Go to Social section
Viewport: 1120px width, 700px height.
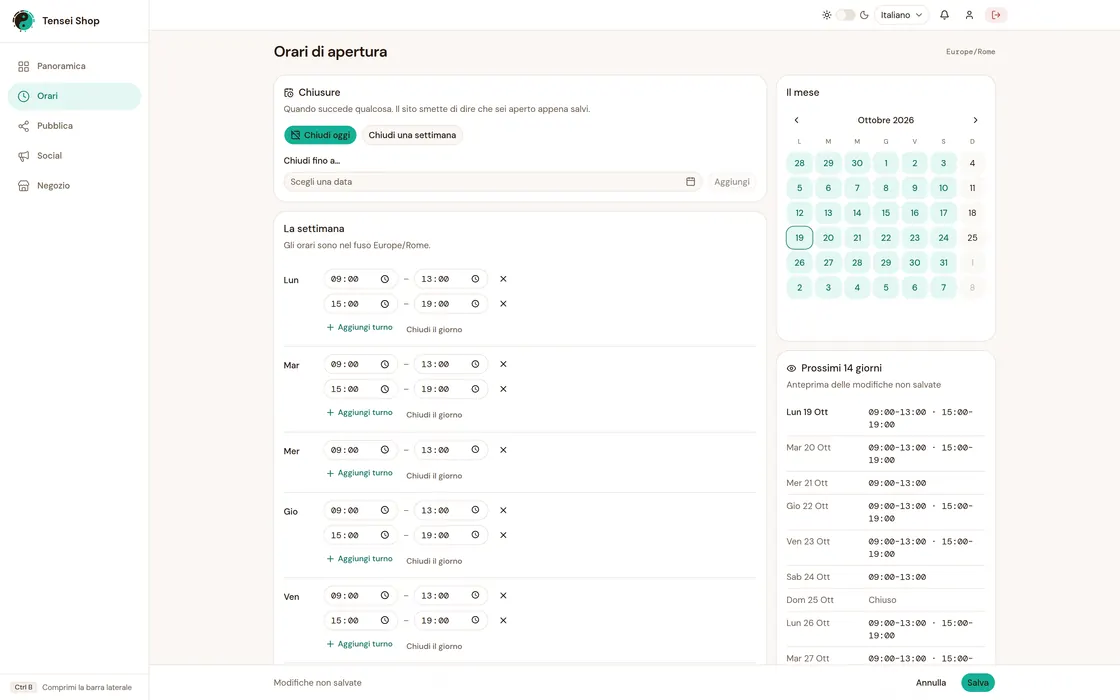(x=74, y=156)
